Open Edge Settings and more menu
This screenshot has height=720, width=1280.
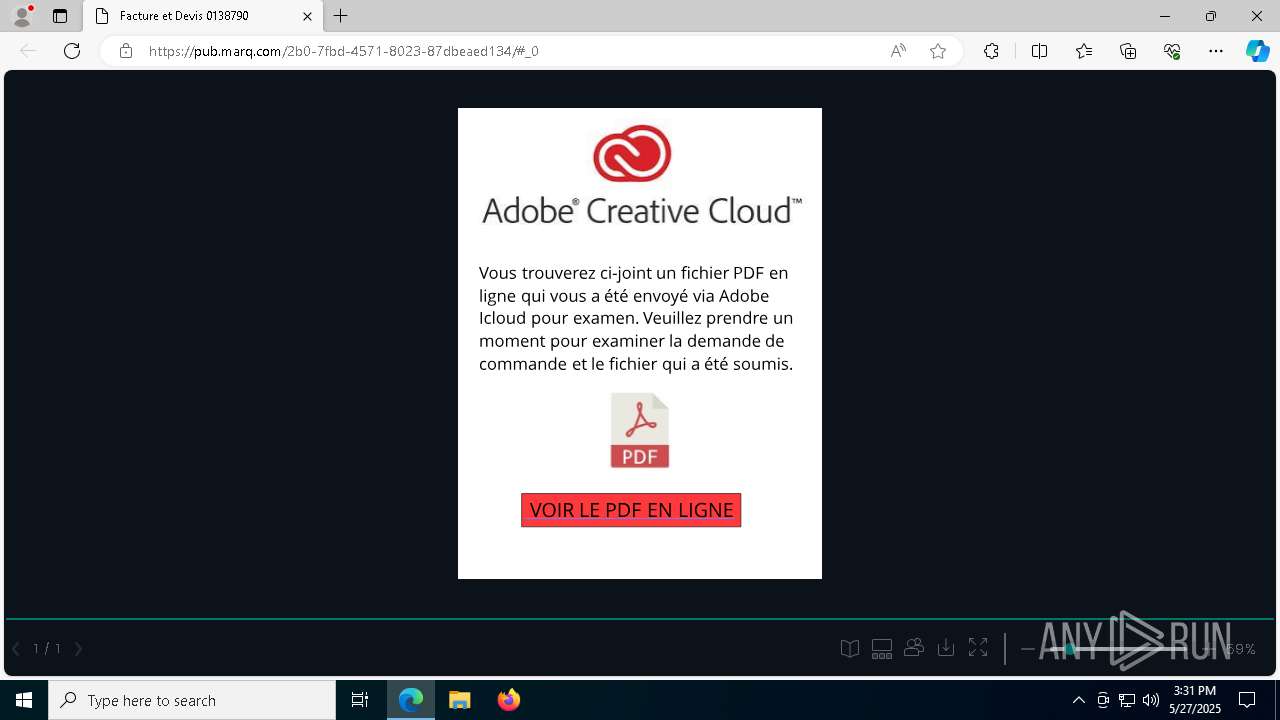pyautogui.click(x=1216, y=51)
